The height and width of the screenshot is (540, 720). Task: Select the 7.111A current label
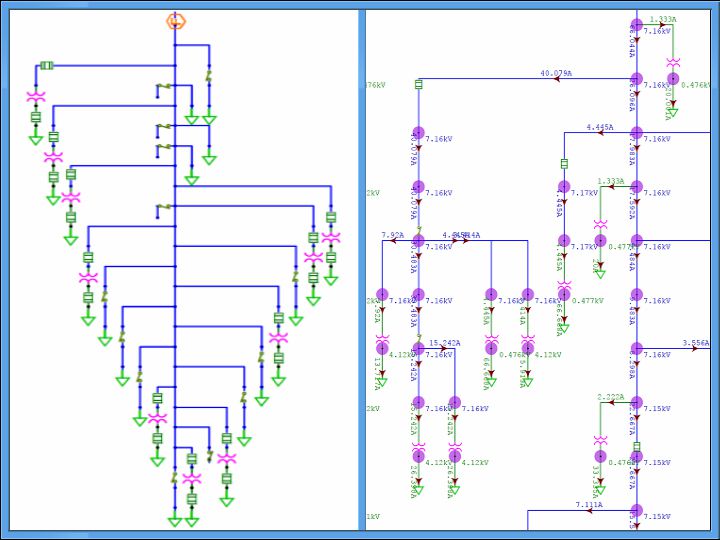click(x=589, y=505)
